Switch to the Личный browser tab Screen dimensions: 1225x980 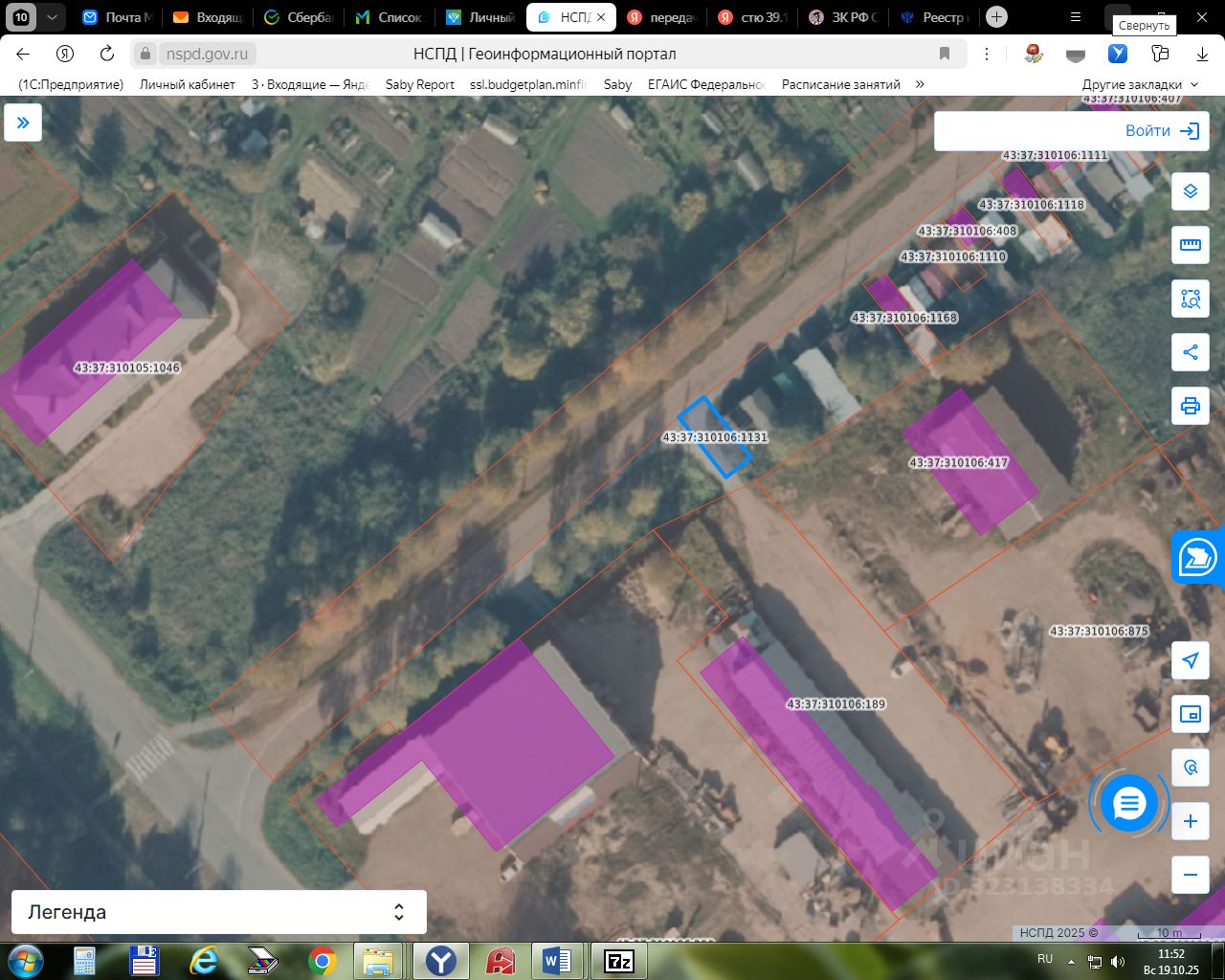pyautogui.click(x=480, y=17)
